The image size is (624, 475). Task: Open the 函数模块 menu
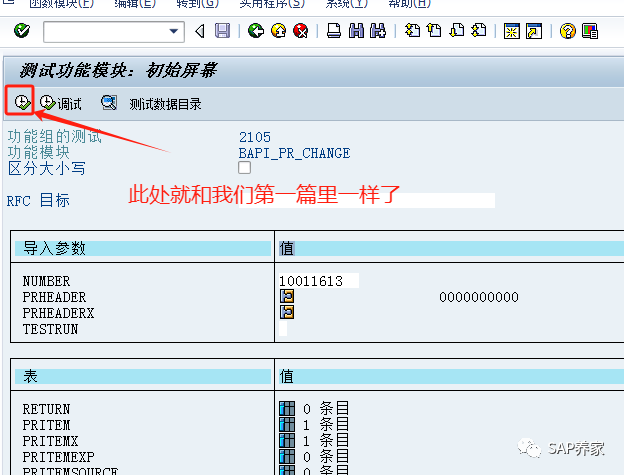point(61,4)
